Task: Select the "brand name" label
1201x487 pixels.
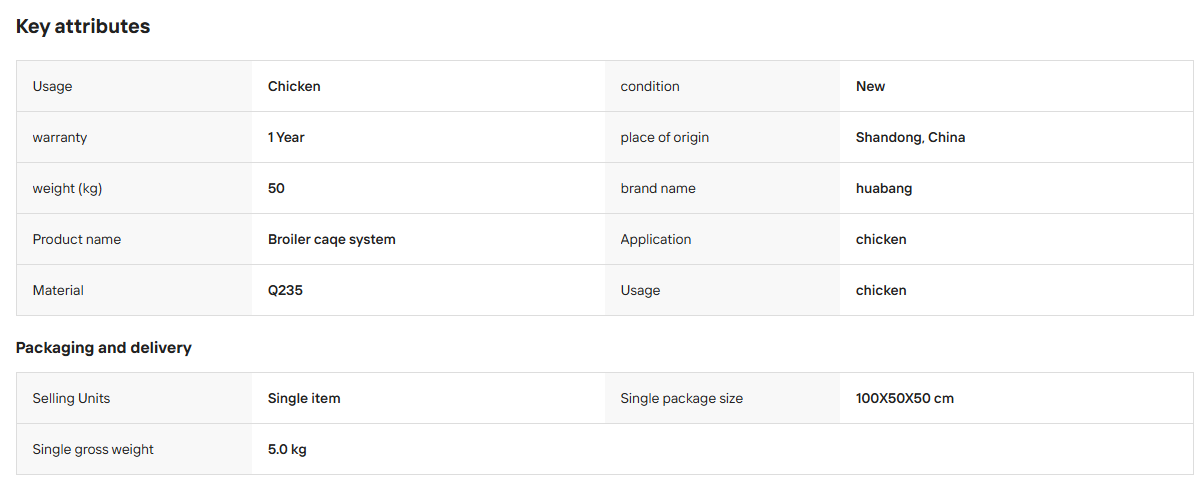Action: pyautogui.click(x=658, y=188)
